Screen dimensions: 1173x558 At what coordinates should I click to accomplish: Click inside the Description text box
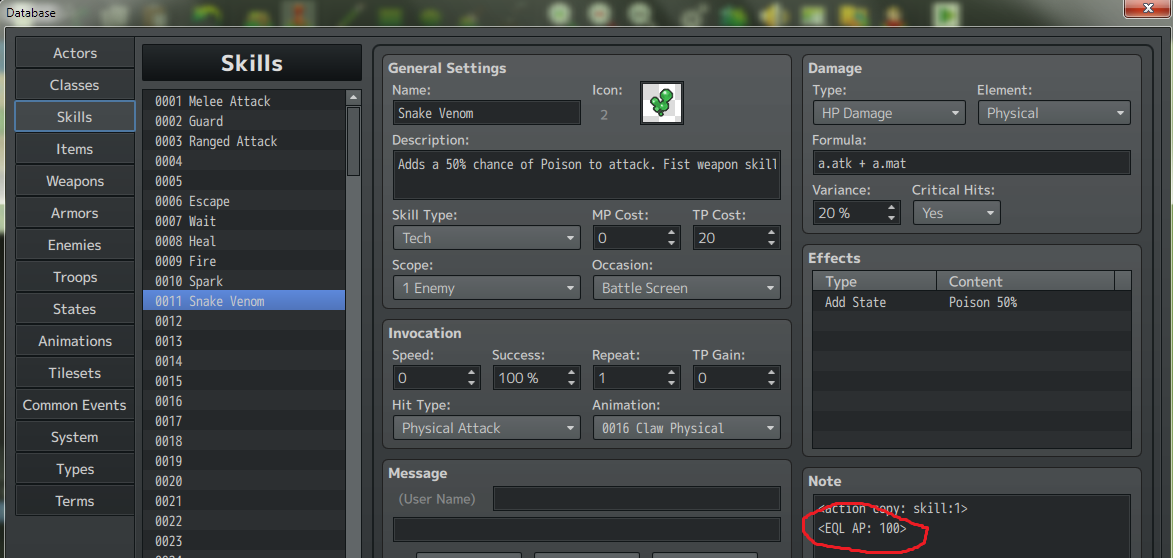(586, 175)
